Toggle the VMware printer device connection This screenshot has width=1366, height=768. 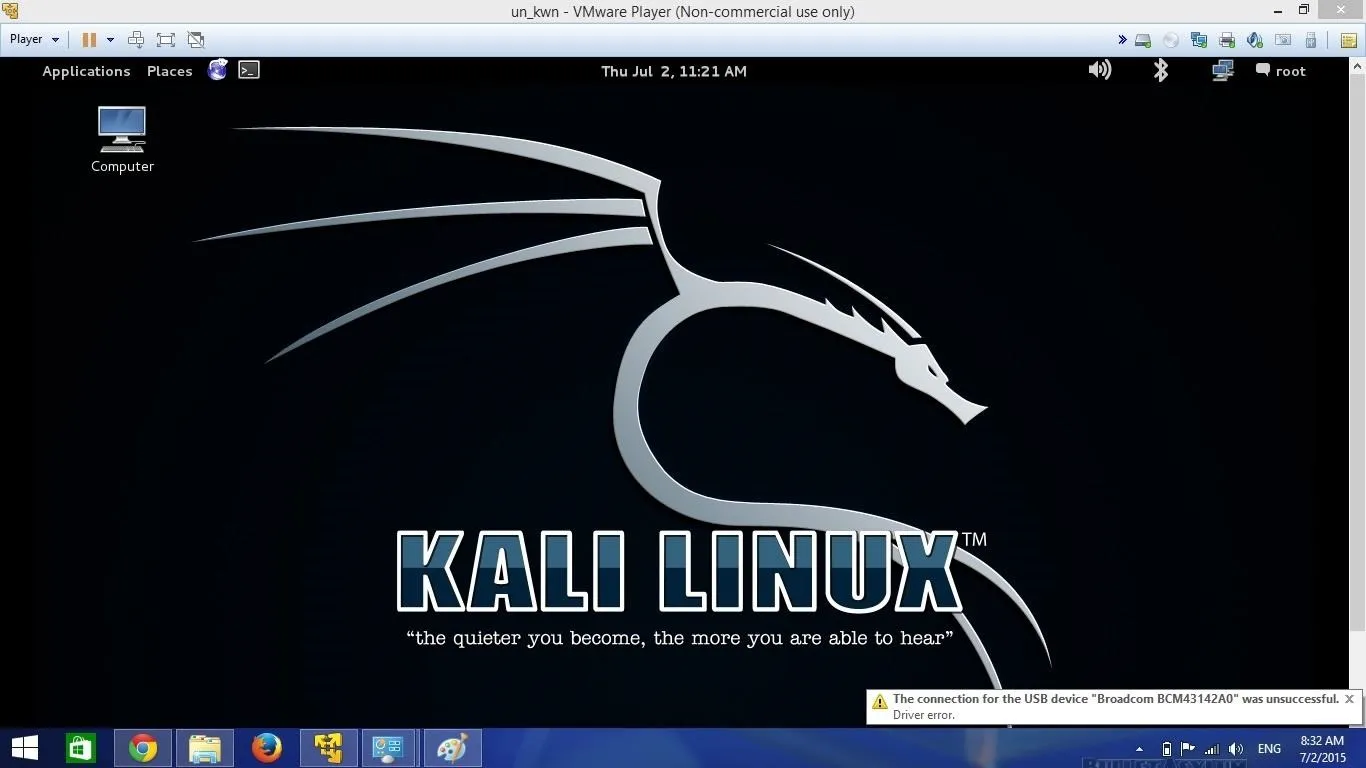click(x=1227, y=40)
